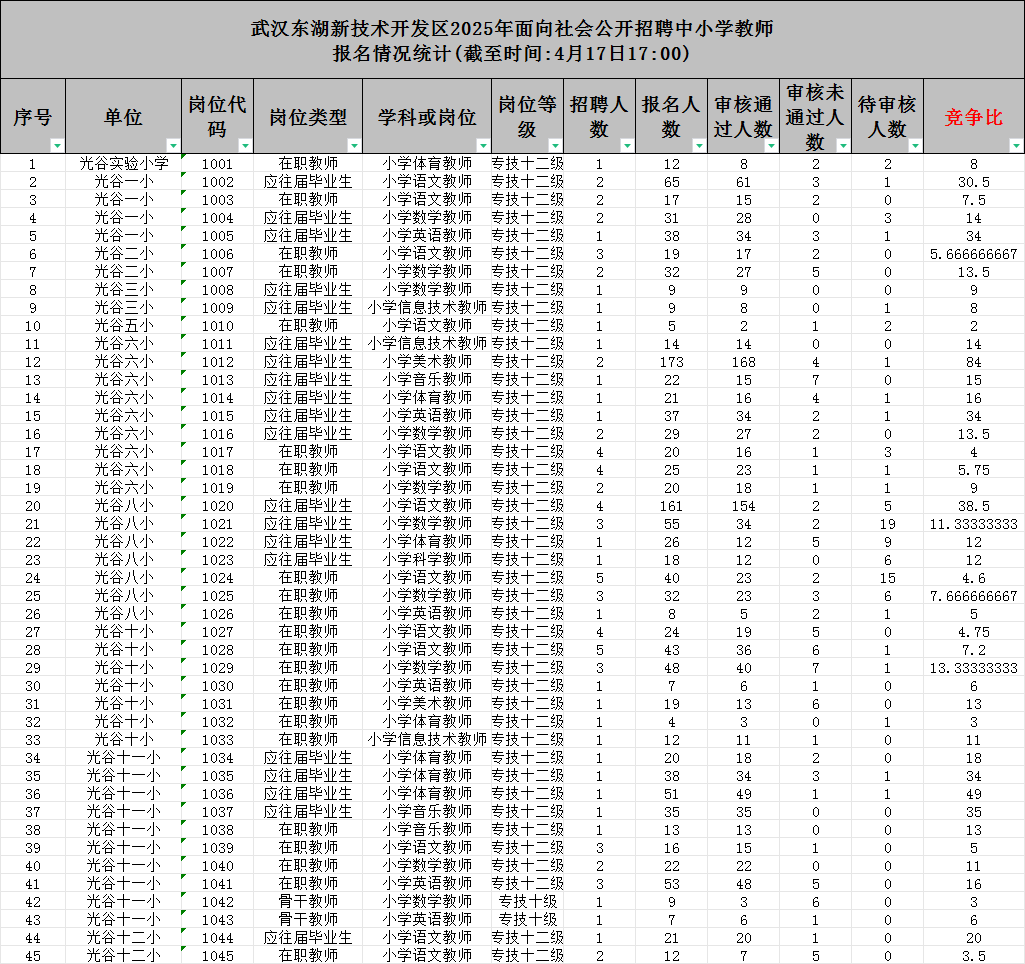Select applicant count cell 161

(671, 506)
